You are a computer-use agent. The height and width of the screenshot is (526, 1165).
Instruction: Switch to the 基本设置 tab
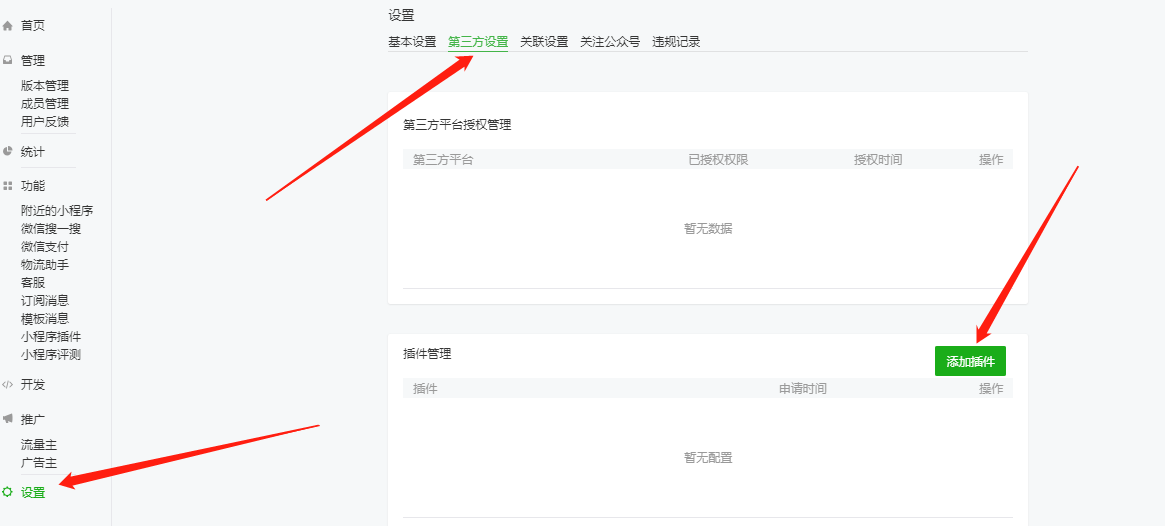point(412,42)
